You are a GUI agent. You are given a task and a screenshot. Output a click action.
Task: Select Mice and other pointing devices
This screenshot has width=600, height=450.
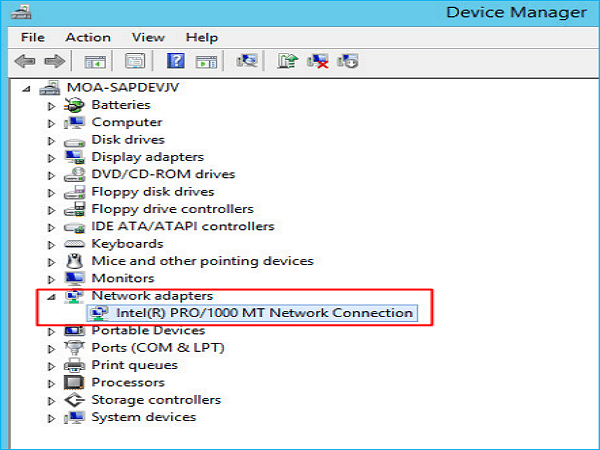point(202,261)
